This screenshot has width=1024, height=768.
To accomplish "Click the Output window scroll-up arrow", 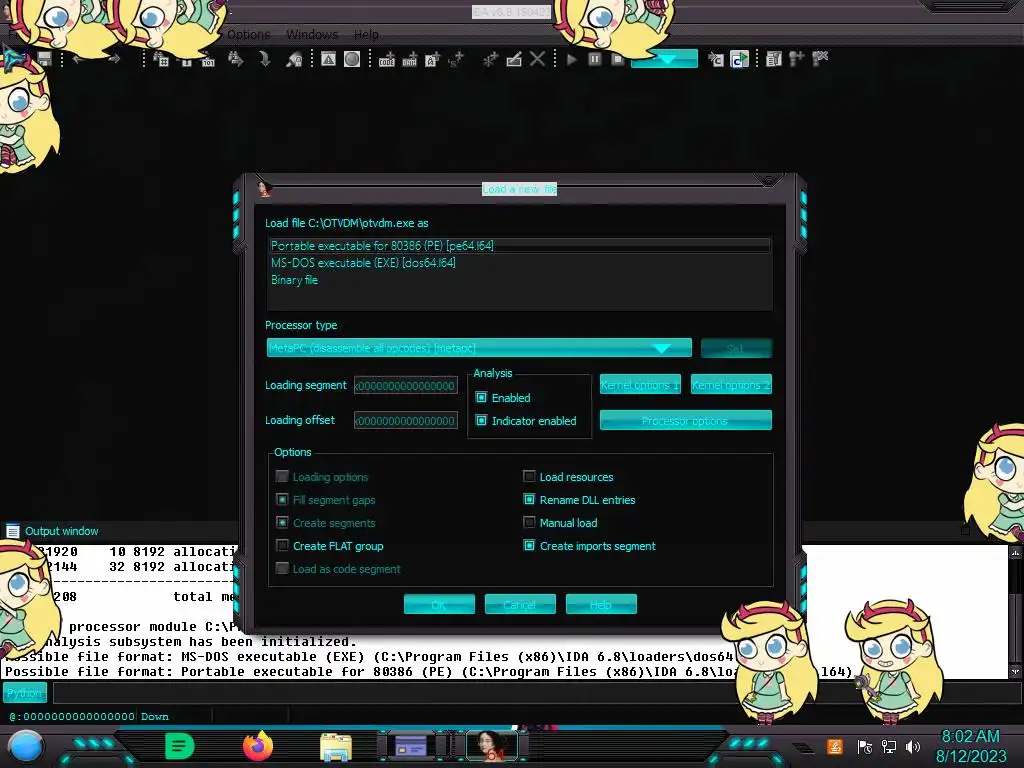I will click(1016, 552).
